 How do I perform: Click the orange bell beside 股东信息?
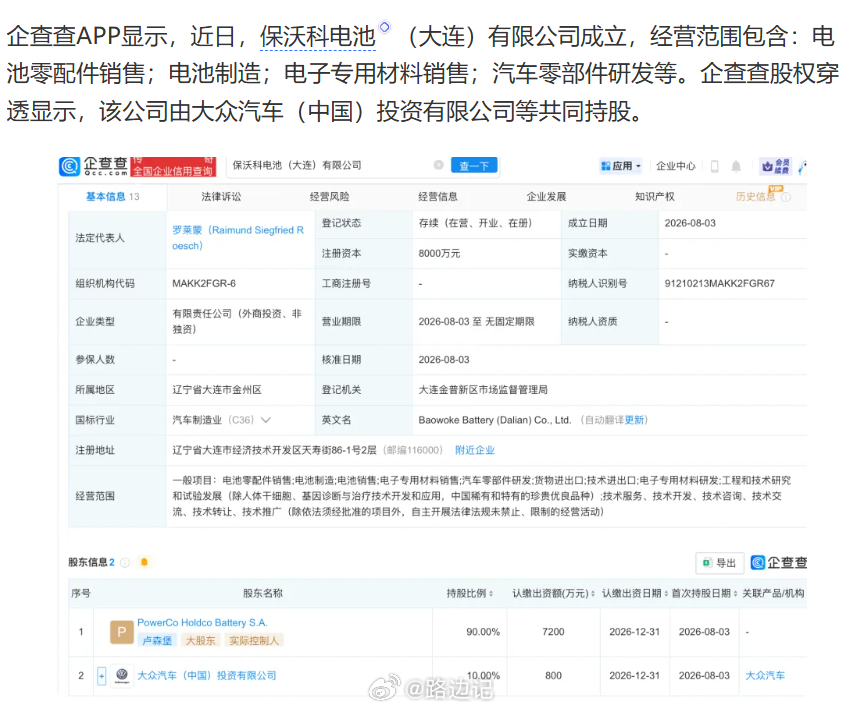pyautogui.click(x=144, y=562)
